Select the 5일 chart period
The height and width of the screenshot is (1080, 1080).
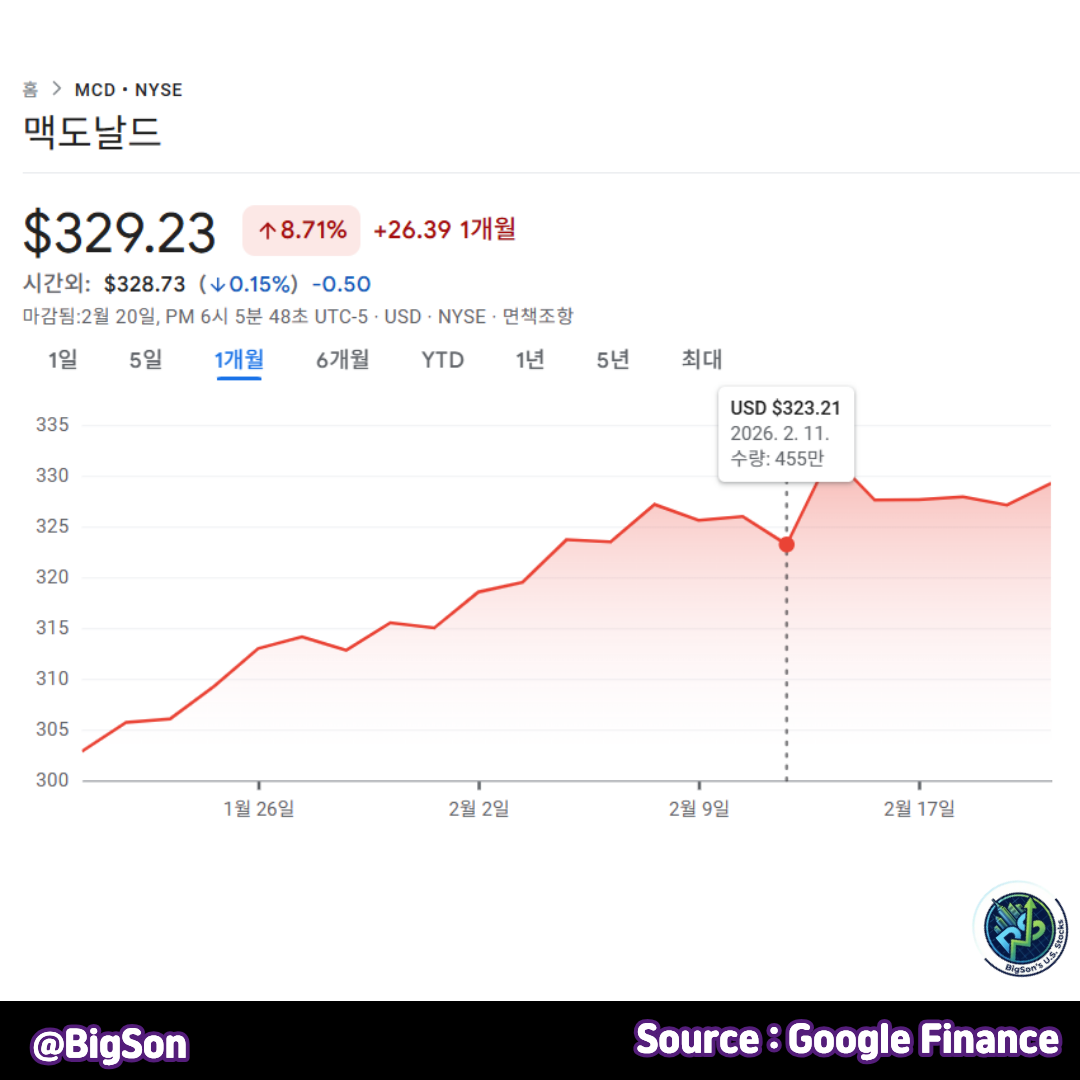pyautogui.click(x=144, y=360)
